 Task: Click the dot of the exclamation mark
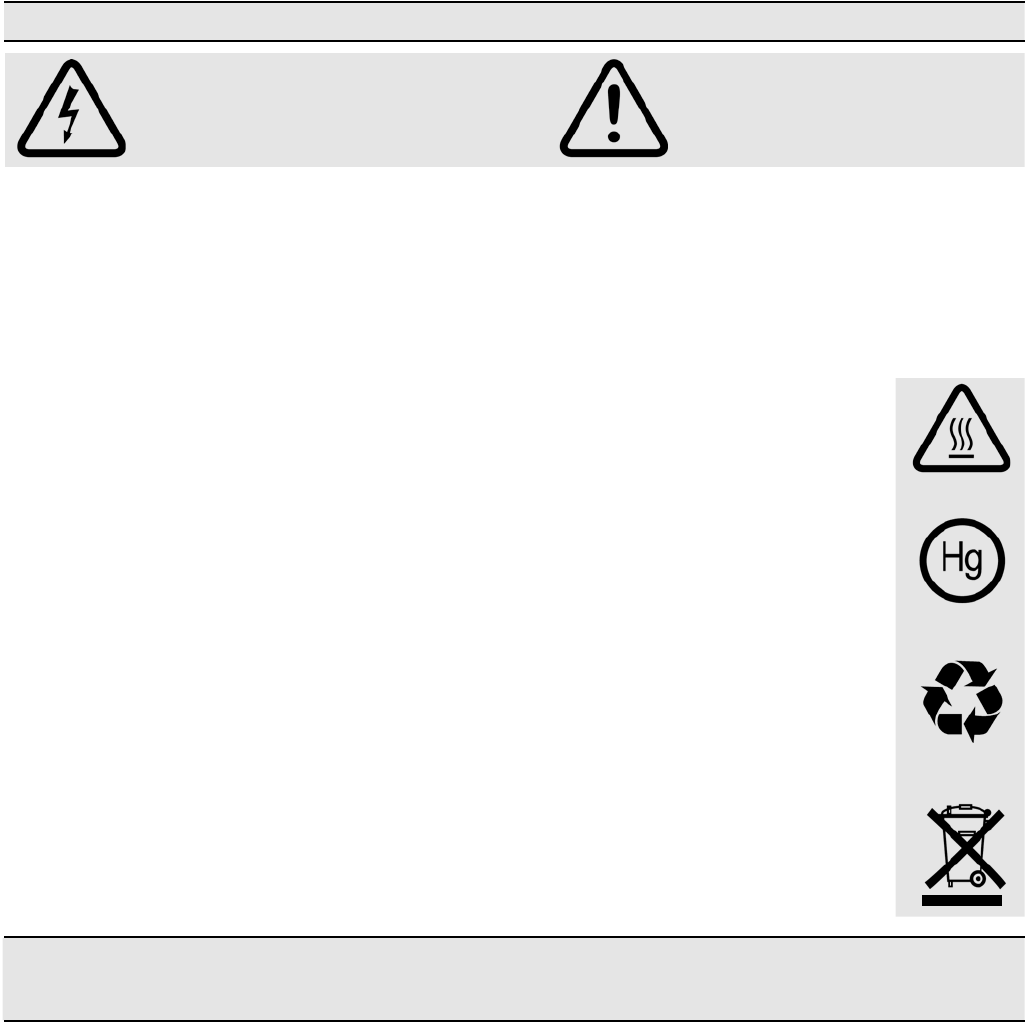614,136
